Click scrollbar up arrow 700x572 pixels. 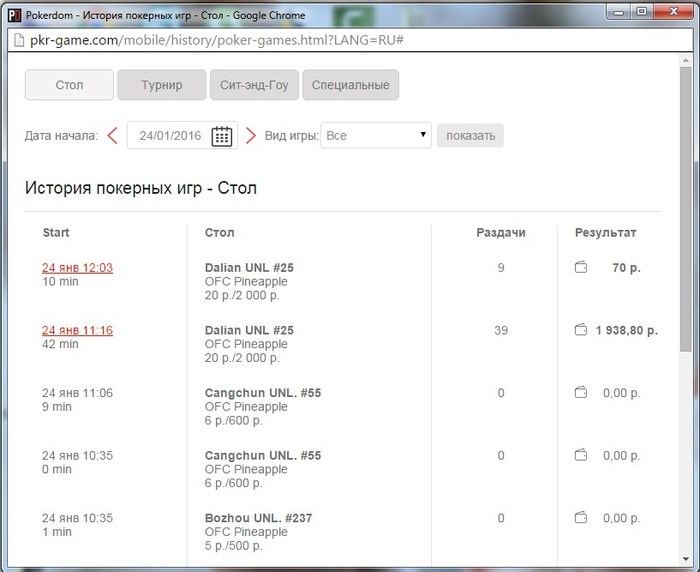(x=685, y=59)
